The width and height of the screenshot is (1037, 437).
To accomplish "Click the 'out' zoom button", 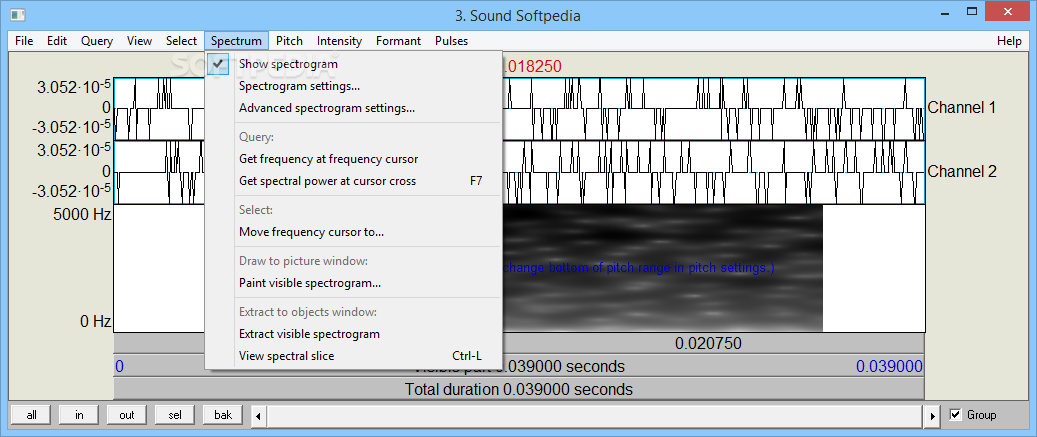I will tap(127, 415).
